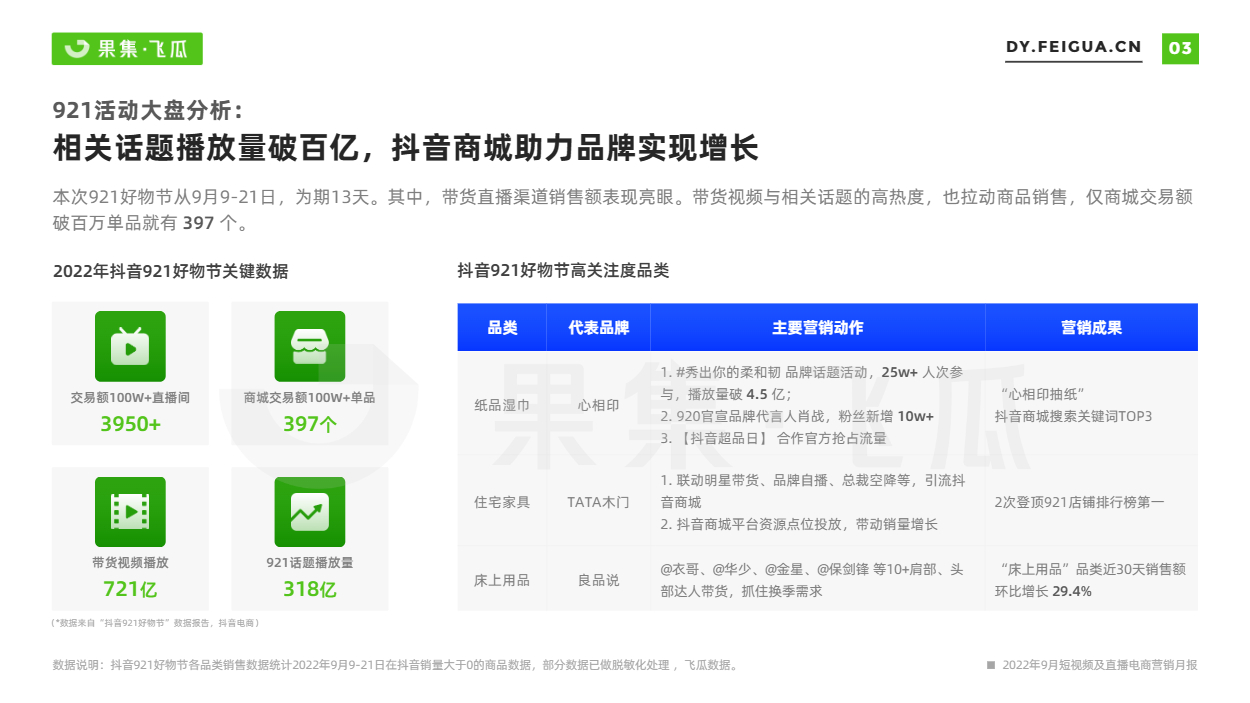The height and width of the screenshot is (703, 1250).
Task: Click the bold 397 in intro paragraph
Action: (x=198, y=223)
